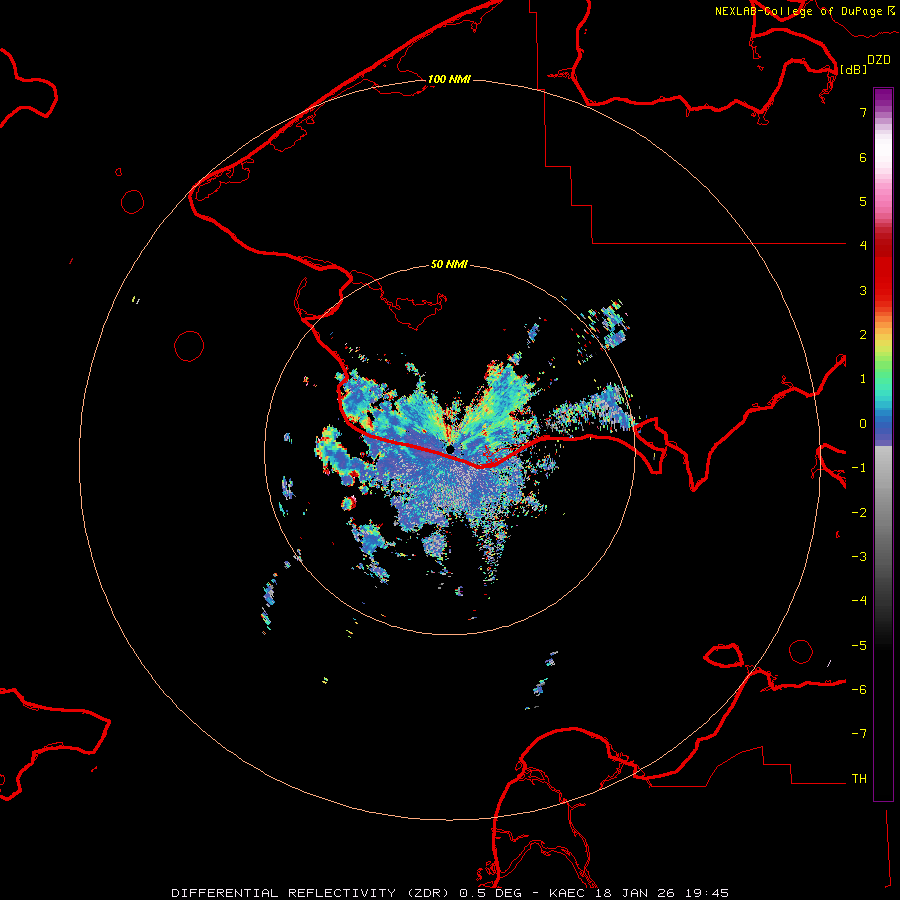Click the 50 NMI range ring label
The width and height of the screenshot is (900, 900).
tap(449, 265)
